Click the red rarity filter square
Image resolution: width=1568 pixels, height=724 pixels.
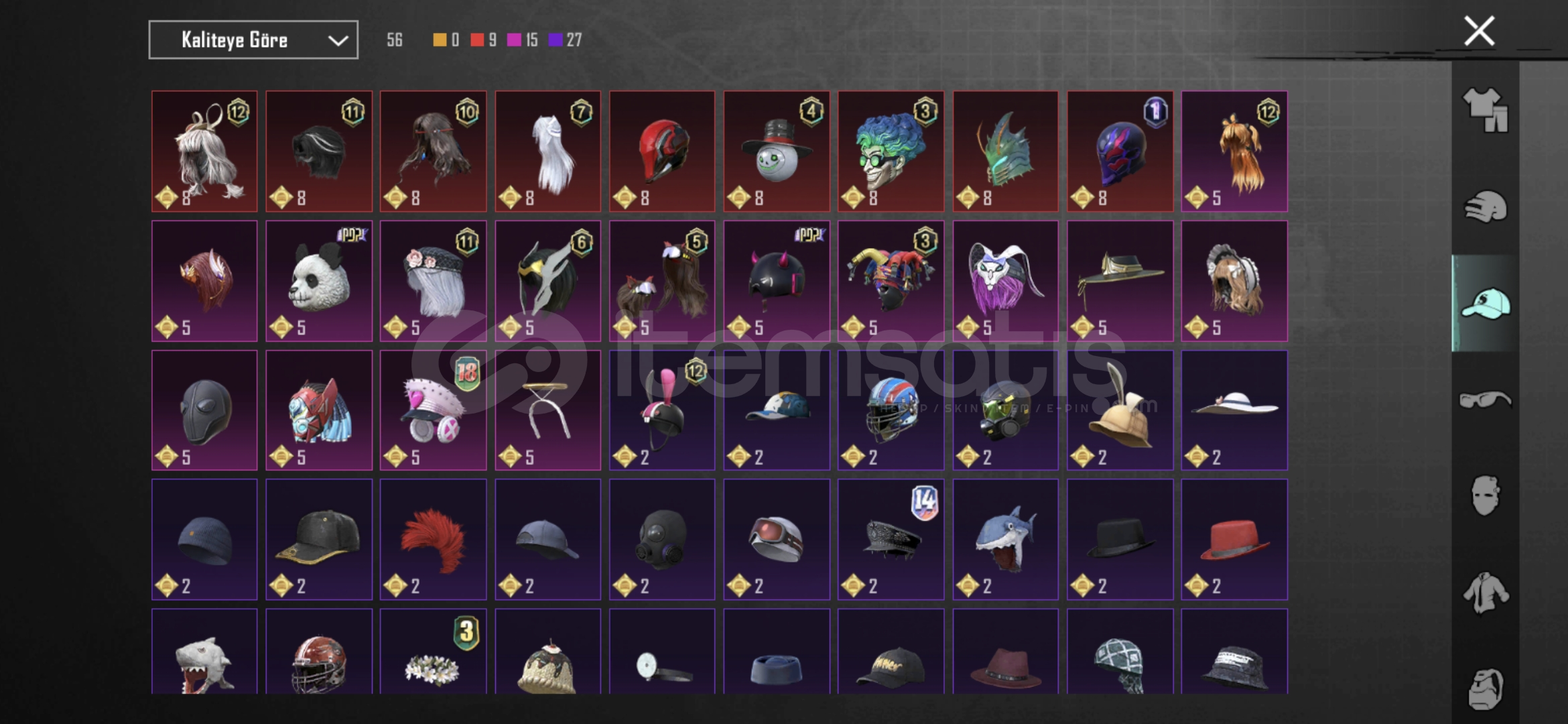tap(477, 40)
